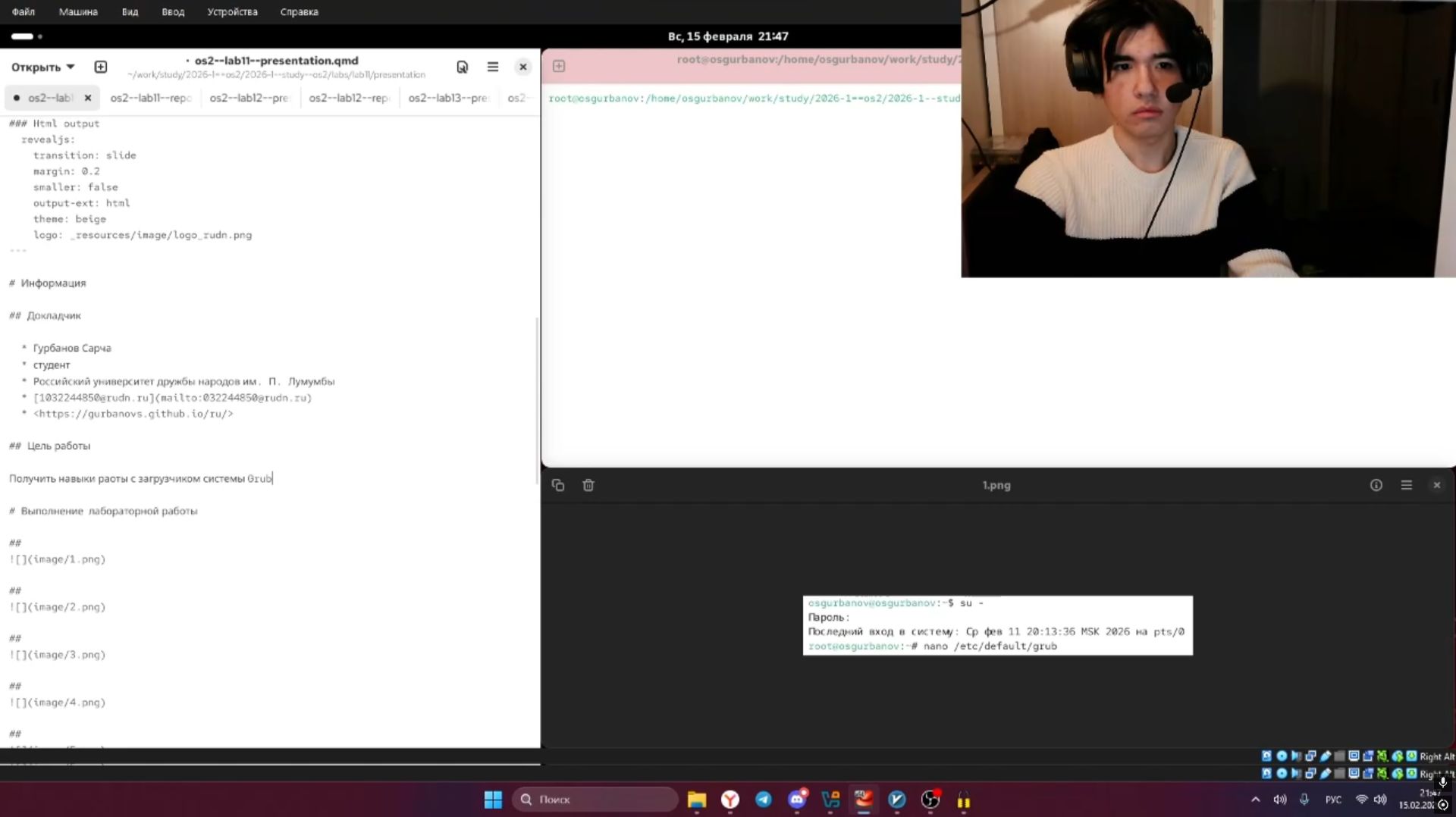Screen dimensions: 1456x817
Task: Select the active os2--lab1 editor tab
Action: [x=51, y=98]
